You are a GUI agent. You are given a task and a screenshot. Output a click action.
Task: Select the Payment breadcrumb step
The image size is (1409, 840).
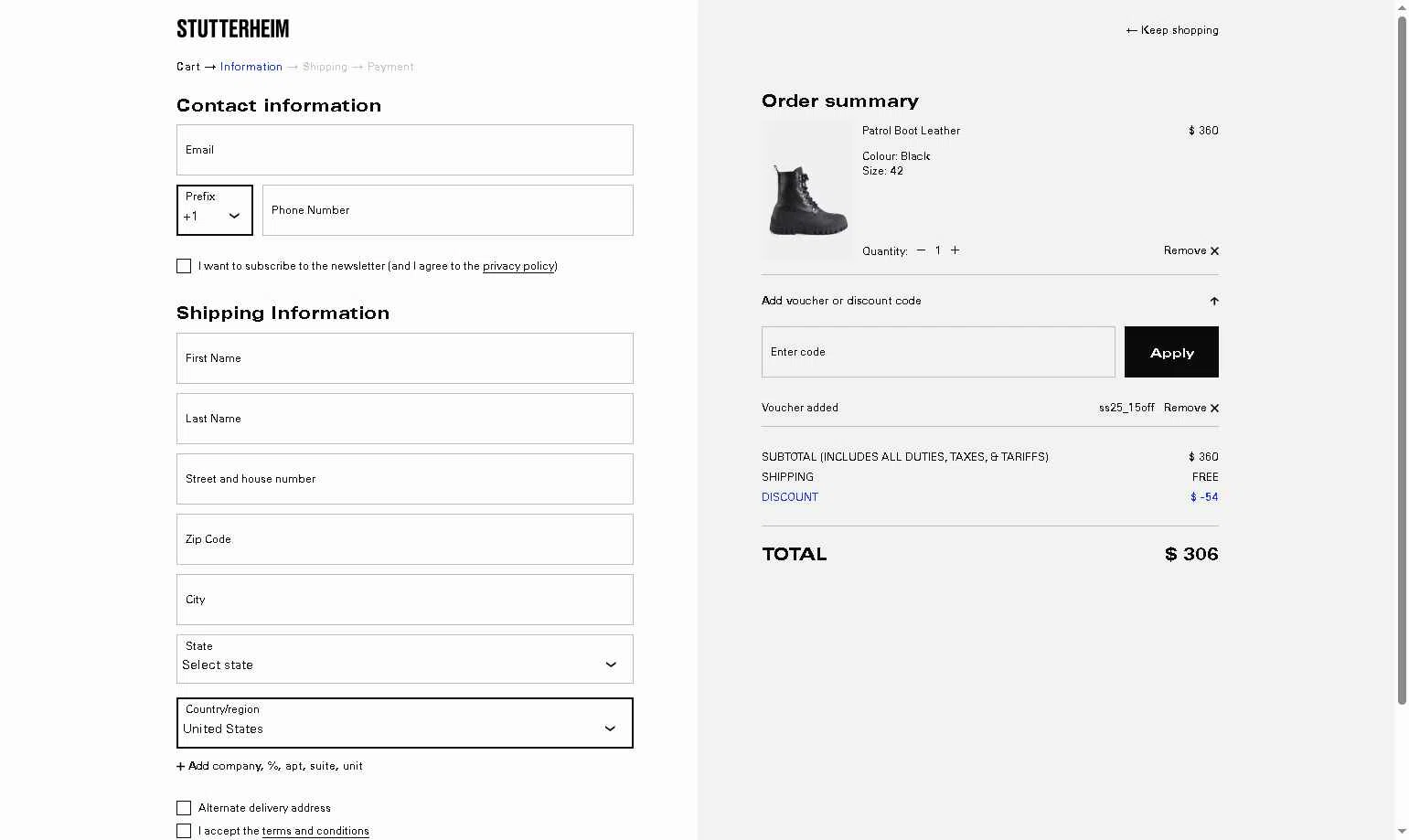pos(390,67)
